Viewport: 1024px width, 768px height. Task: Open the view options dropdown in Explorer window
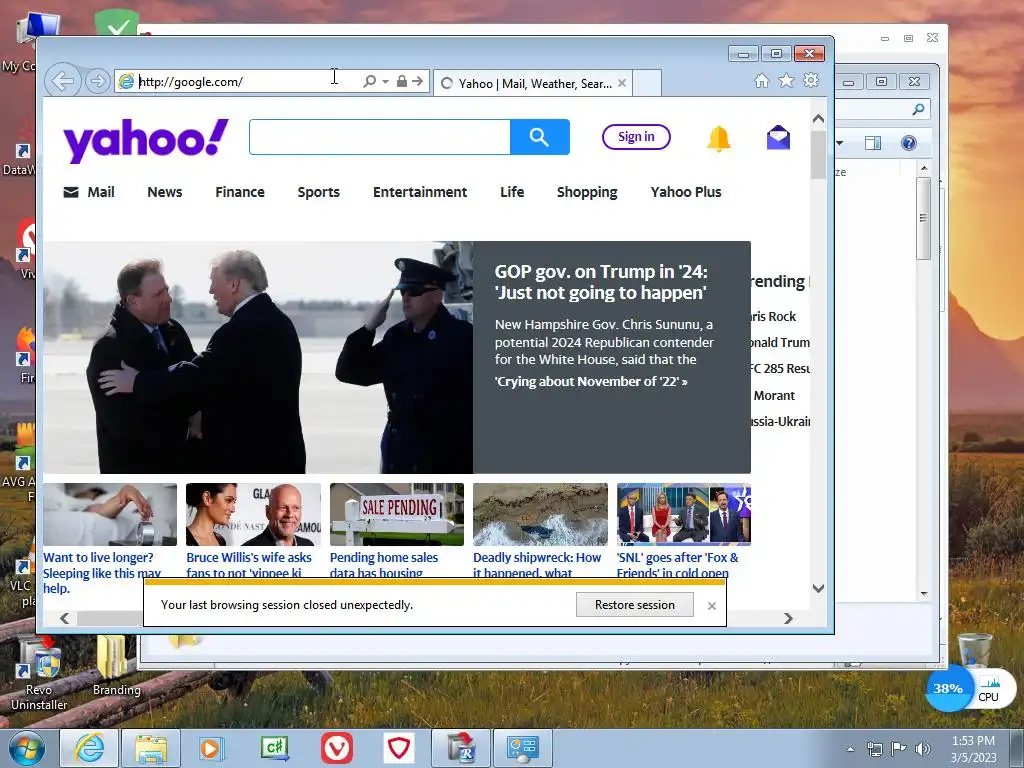tap(840, 143)
